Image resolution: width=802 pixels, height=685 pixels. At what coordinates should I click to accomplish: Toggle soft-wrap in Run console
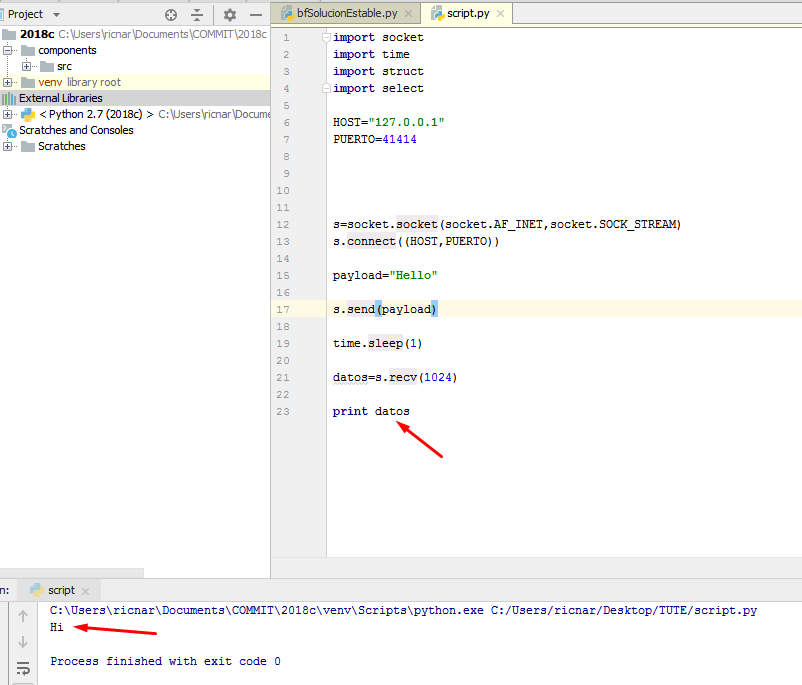click(22, 668)
